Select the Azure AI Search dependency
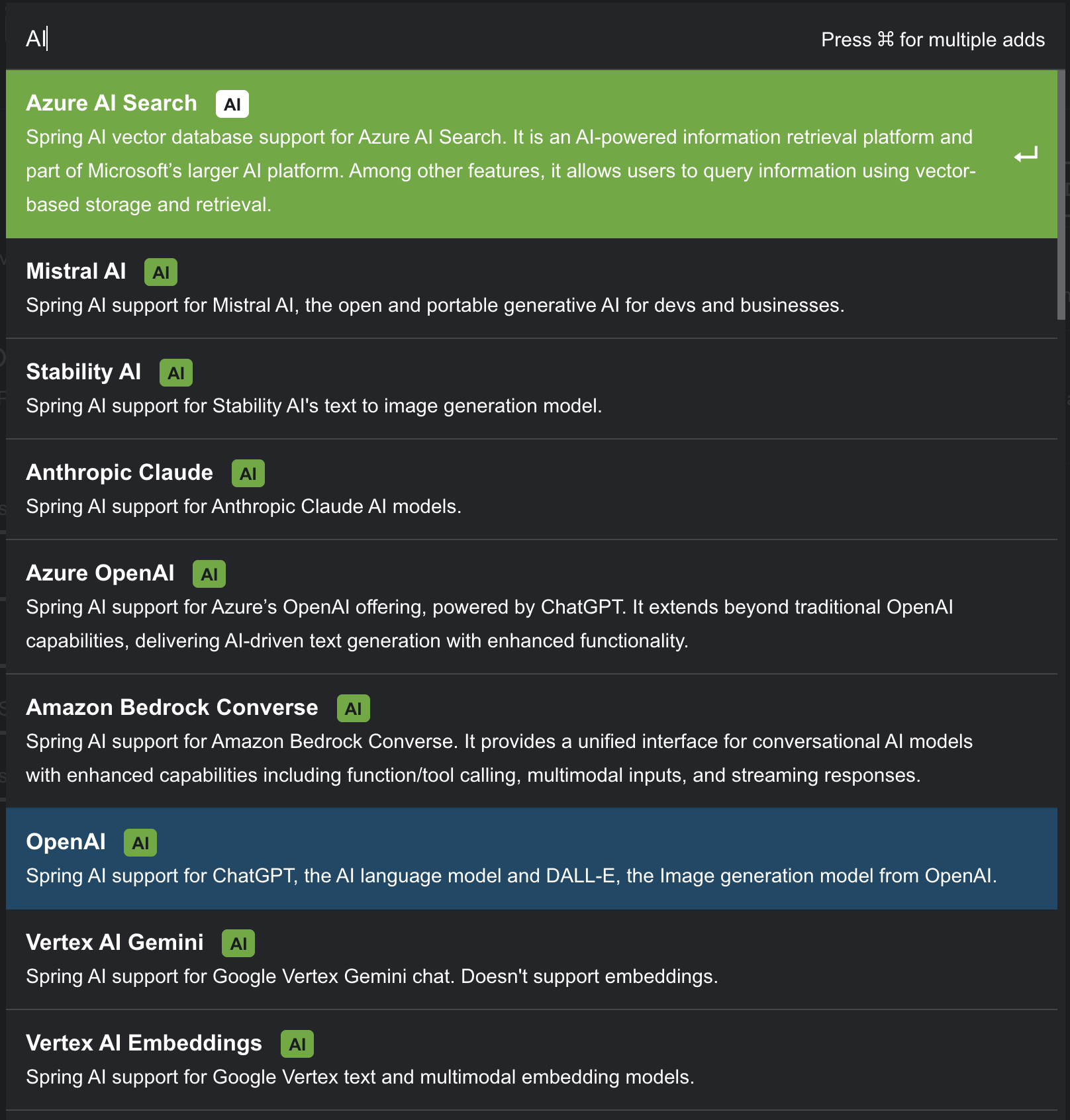The image size is (1070, 1120). [x=111, y=104]
